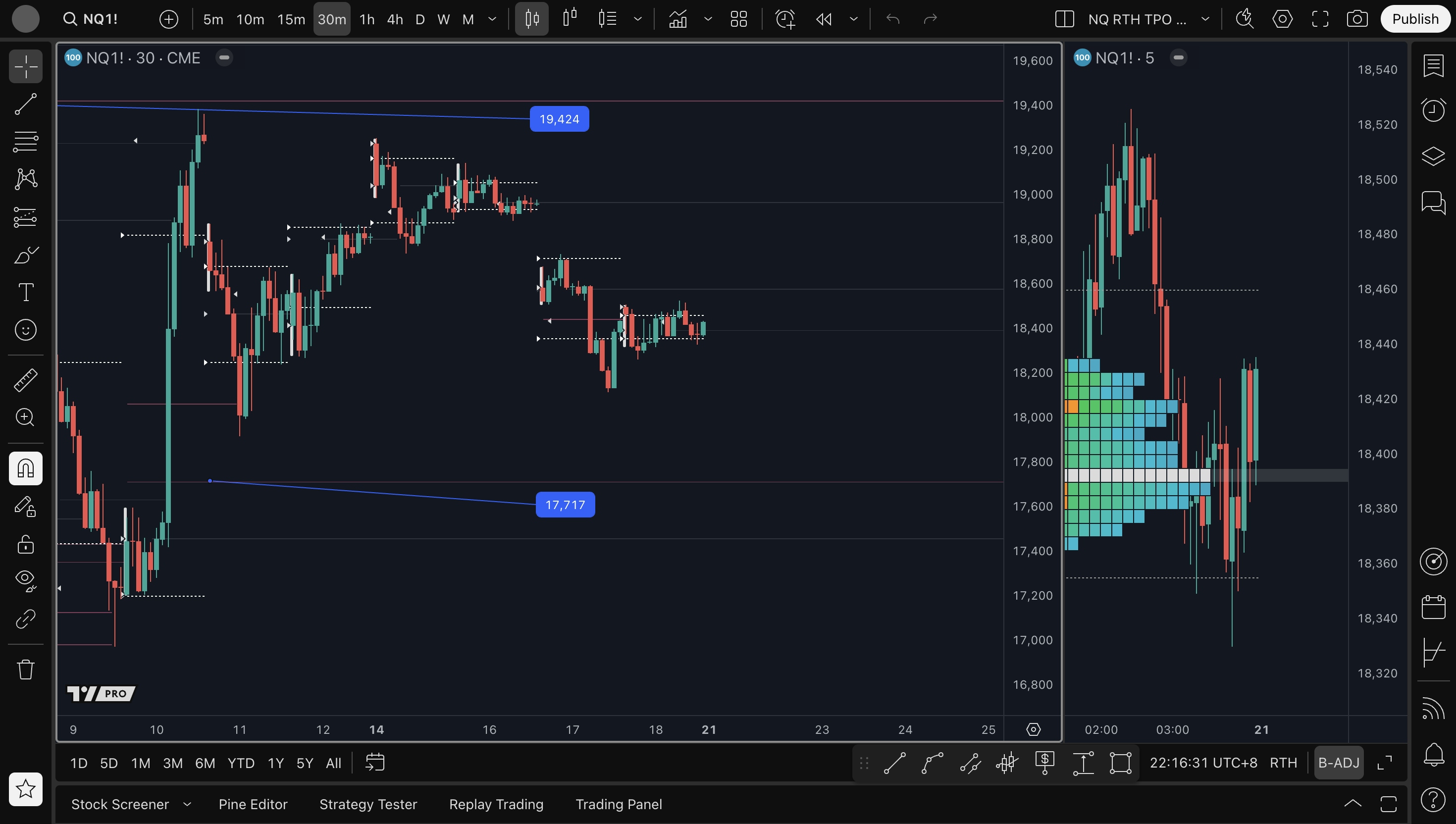Screen dimensions: 1456x824
Task: Select the Text annotation tool
Action: click(25, 292)
